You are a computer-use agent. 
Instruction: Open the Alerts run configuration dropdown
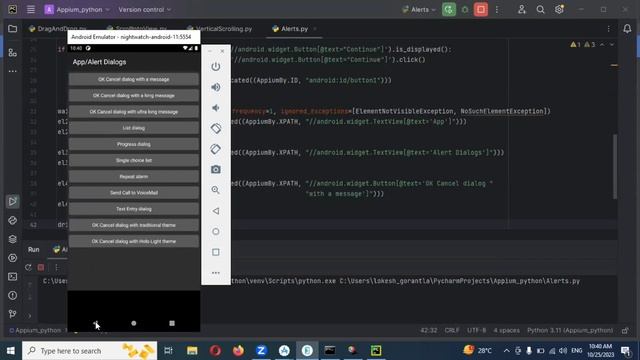pyautogui.click(x=419, y=9)
